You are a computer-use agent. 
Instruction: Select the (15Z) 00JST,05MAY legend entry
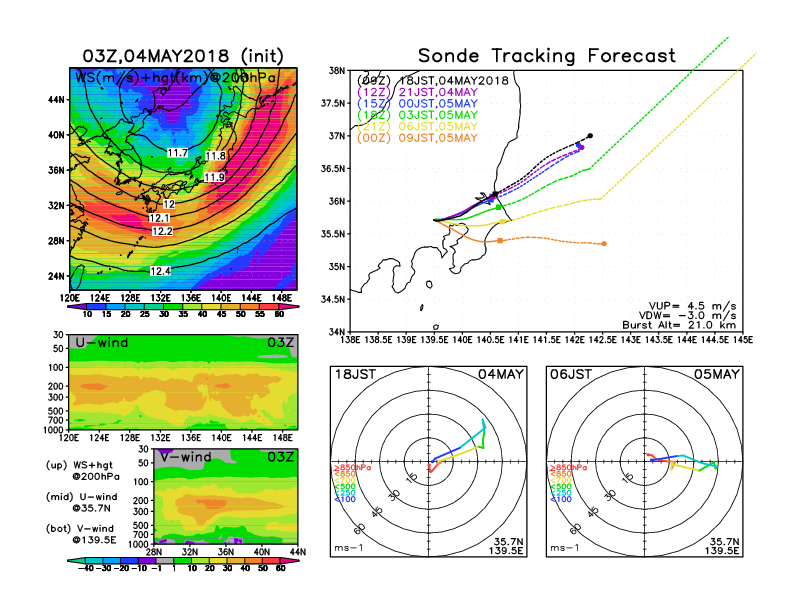(417, 104)
